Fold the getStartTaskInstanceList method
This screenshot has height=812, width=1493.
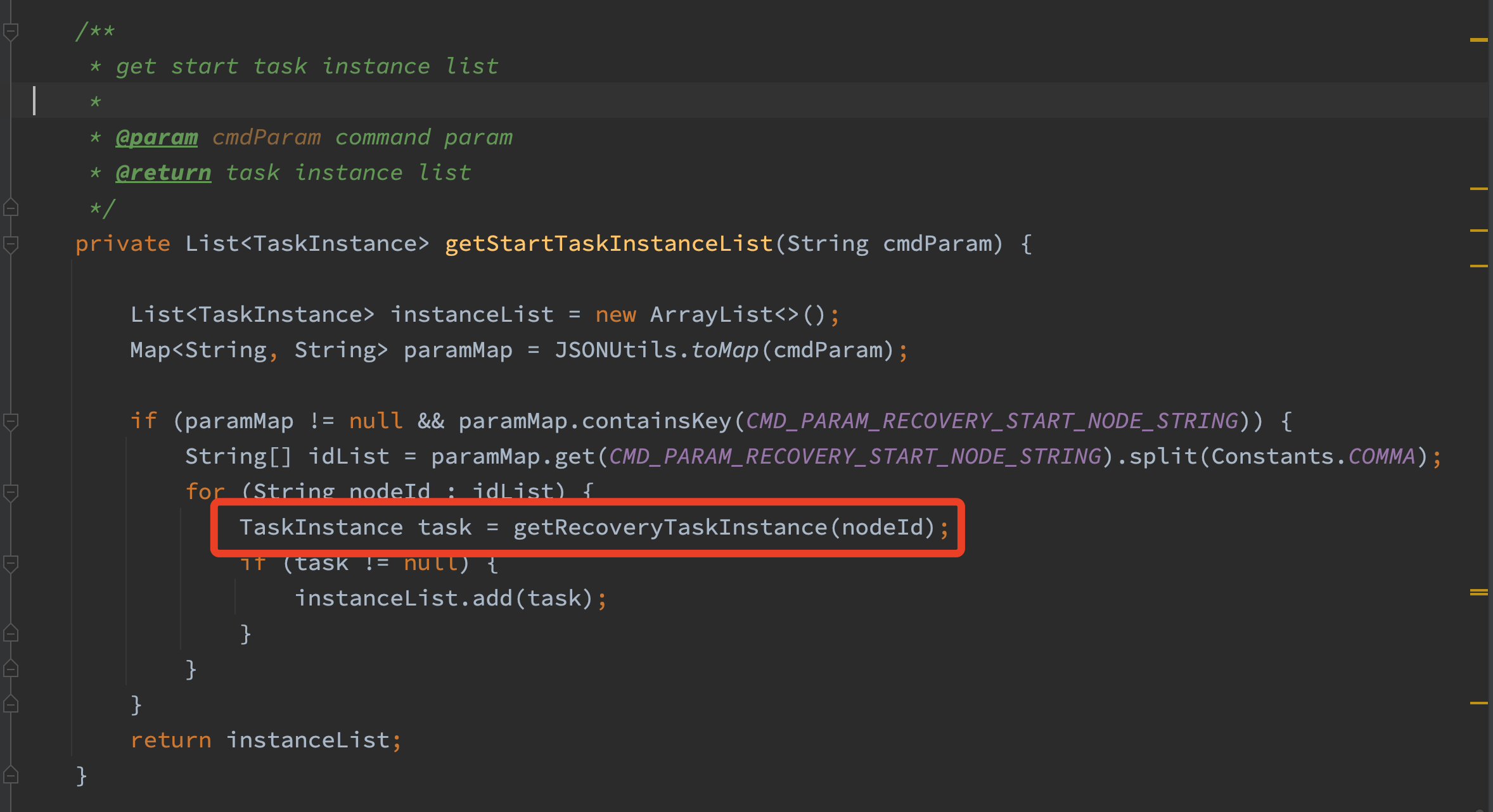(11, 244)
